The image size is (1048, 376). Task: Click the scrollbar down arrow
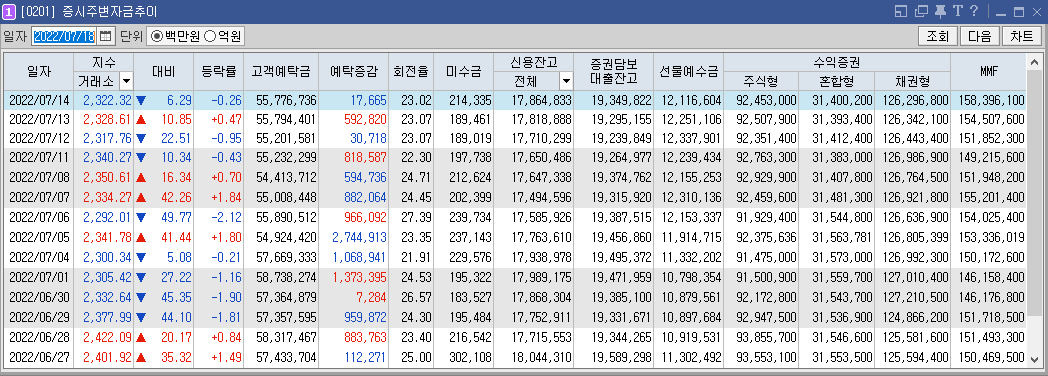(x=1035, y=359)
